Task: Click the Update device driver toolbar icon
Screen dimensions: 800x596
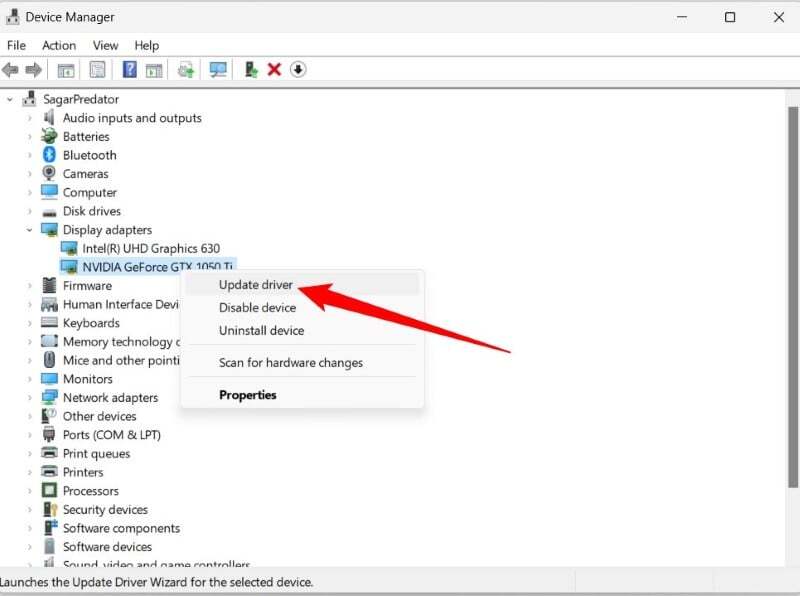Action: (x=186, y=69)
